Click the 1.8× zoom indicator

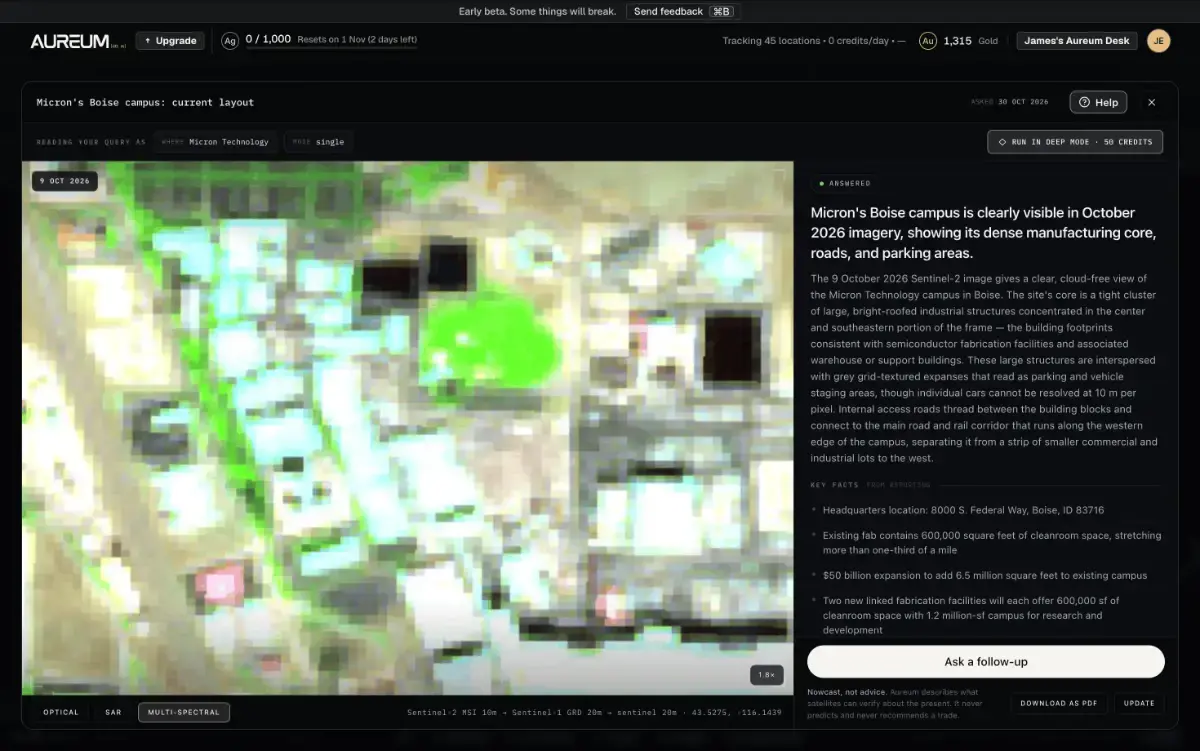(766, 675)
